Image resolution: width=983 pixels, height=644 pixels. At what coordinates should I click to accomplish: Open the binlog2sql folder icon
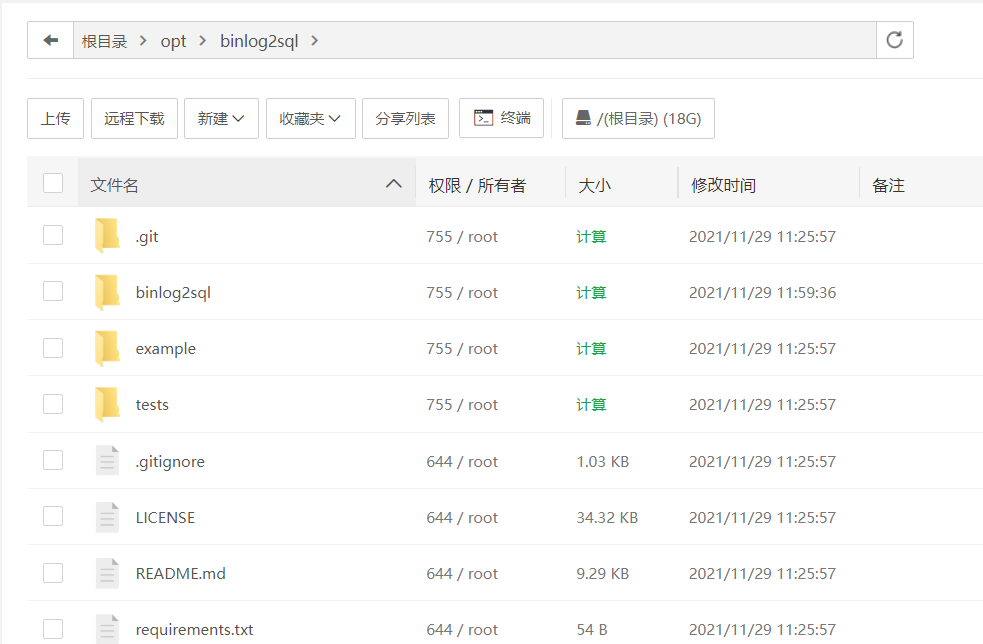pyautogui.click(x=107, y=292)
